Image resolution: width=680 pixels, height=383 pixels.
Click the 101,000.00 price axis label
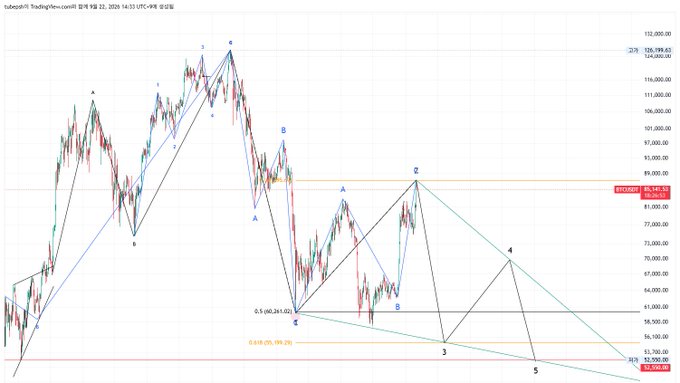657,128
